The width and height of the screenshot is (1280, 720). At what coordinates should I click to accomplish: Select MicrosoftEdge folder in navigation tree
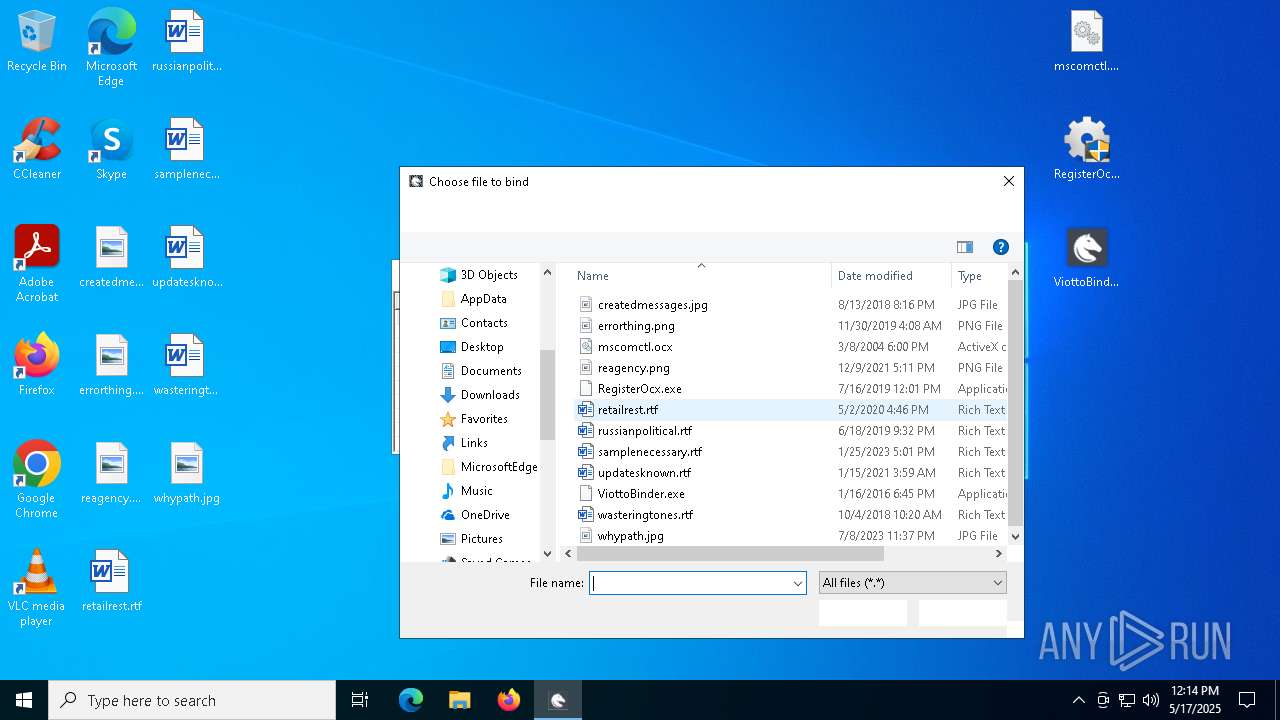point(489,467)
